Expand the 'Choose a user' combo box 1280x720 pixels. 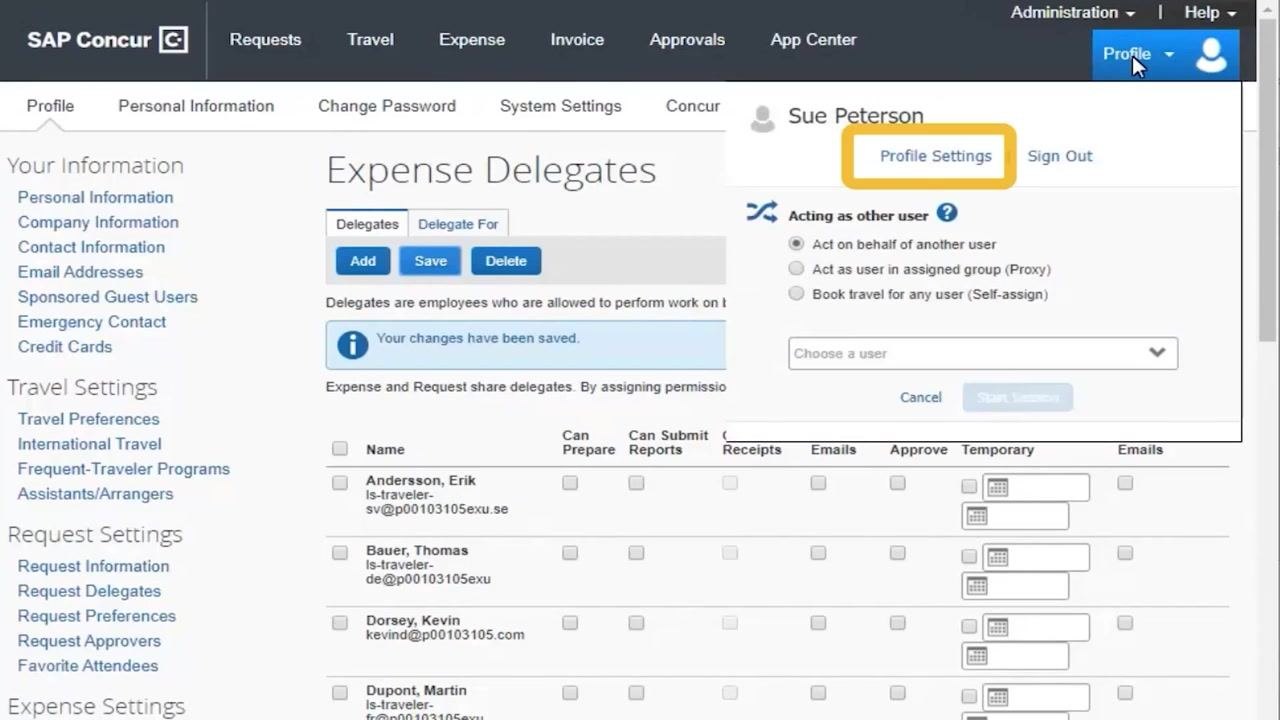coord(983,353)
